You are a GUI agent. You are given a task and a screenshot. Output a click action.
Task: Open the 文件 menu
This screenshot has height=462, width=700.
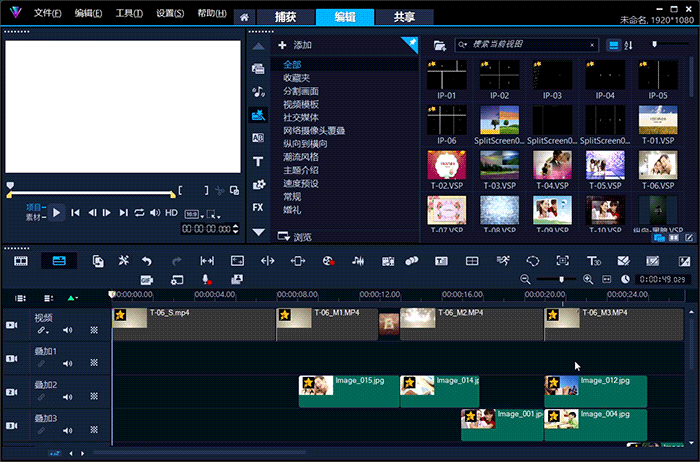[47, 13]
